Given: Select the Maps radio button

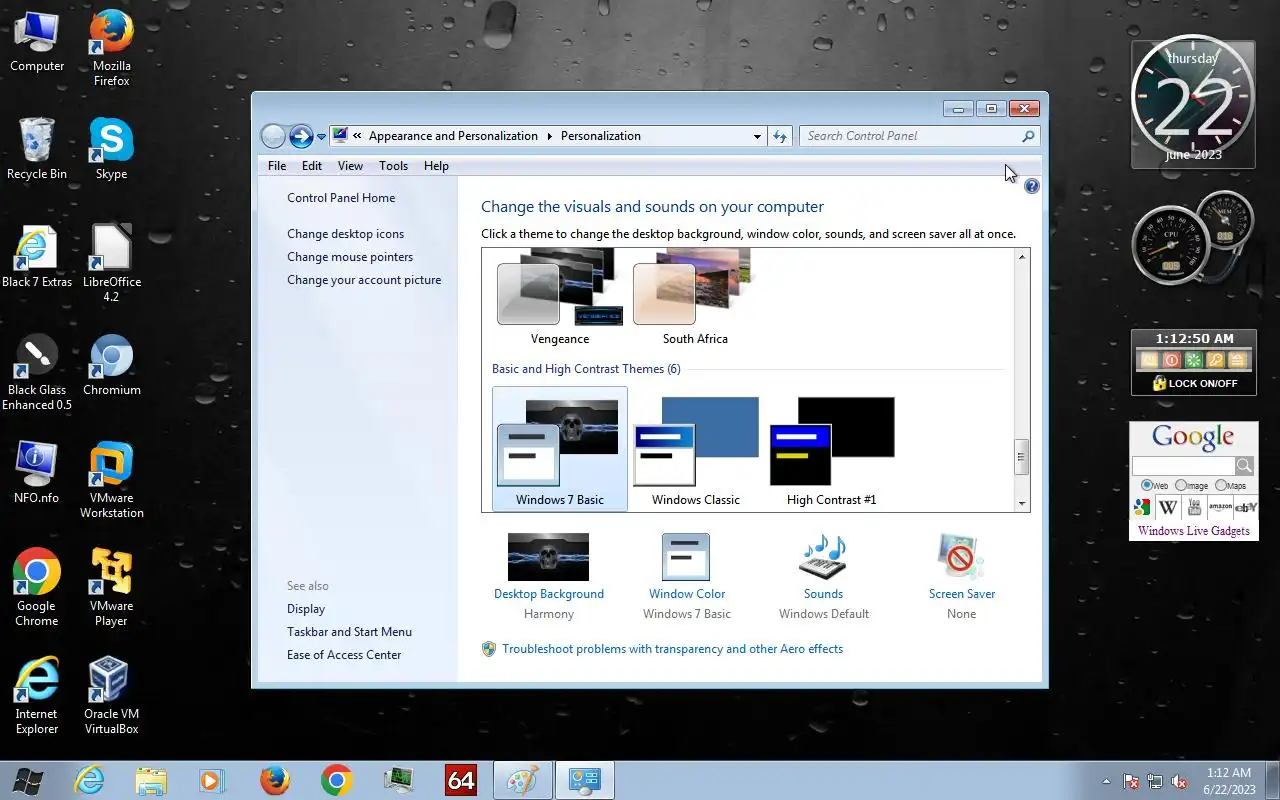Looking at the screenshot, I should point(1221,485).
